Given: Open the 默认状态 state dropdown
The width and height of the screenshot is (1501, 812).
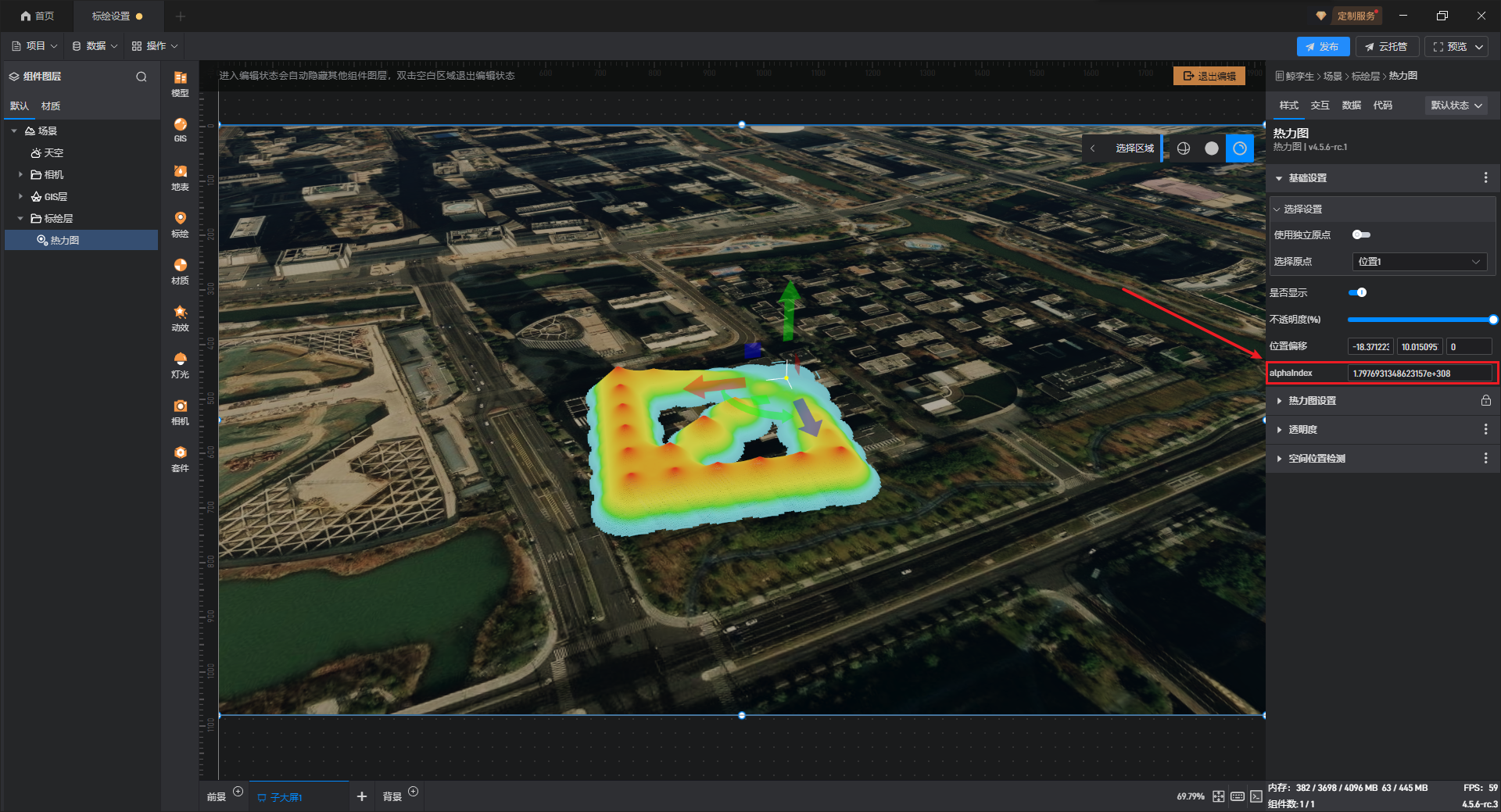Looking at the screenshot, I should click(1456, 106).
